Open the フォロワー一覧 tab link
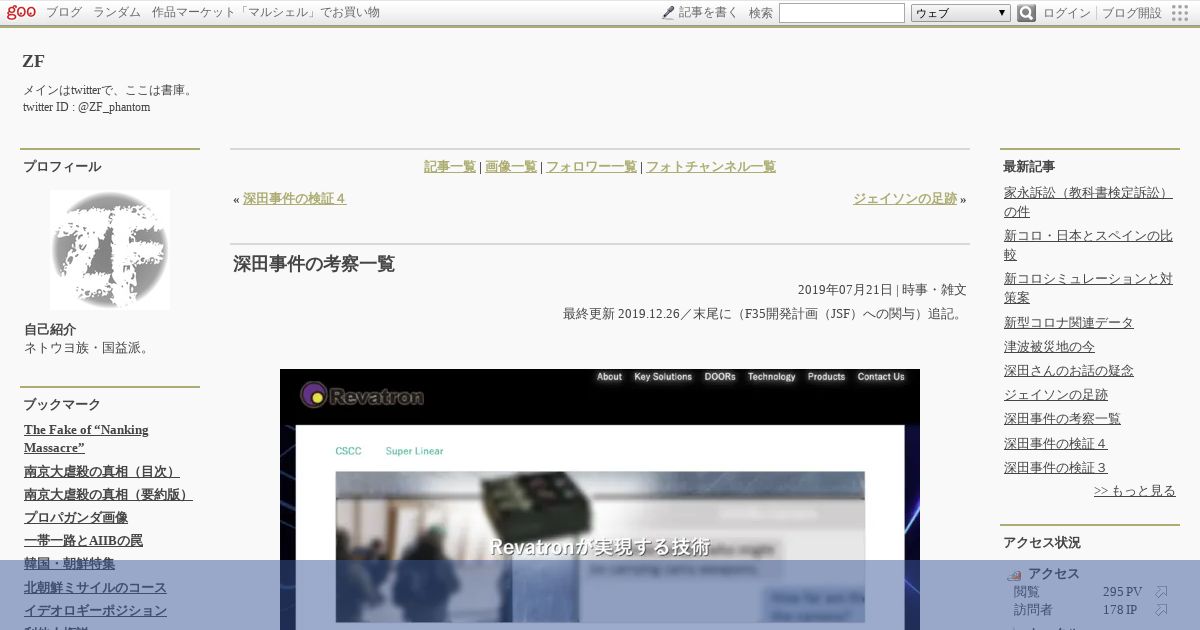This screenshot has height=630, width=1200. [x=591, y=167]
